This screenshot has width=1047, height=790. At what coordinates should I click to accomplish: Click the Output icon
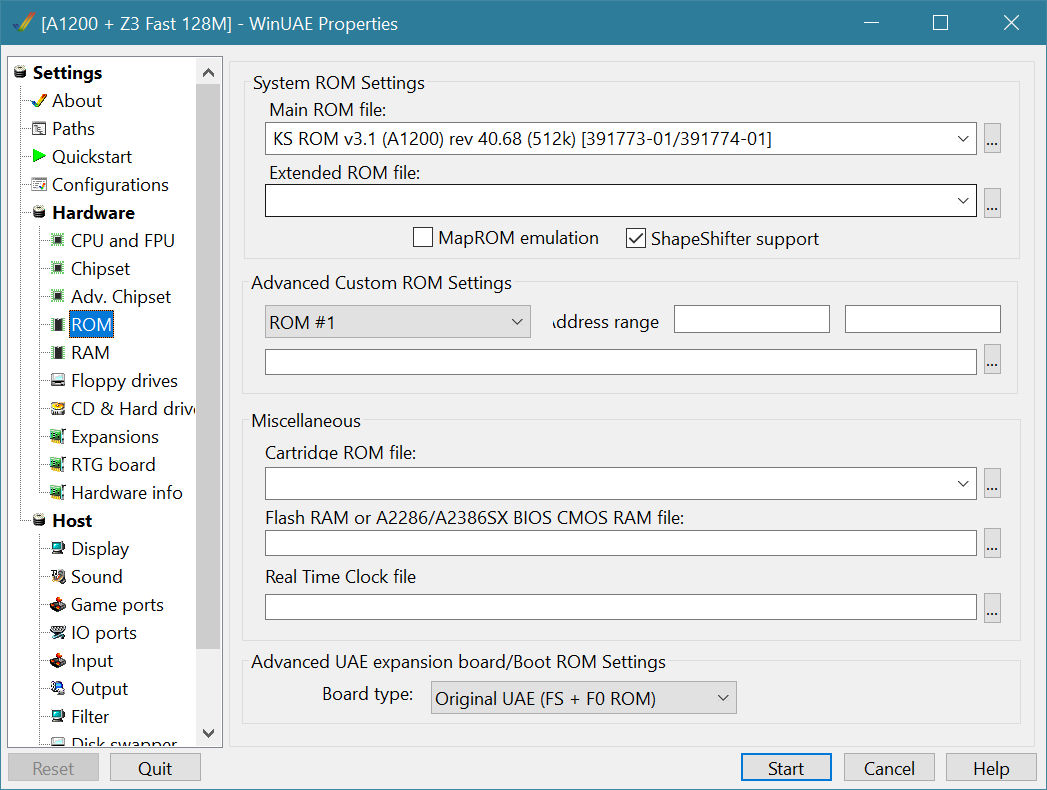(58, 689)
